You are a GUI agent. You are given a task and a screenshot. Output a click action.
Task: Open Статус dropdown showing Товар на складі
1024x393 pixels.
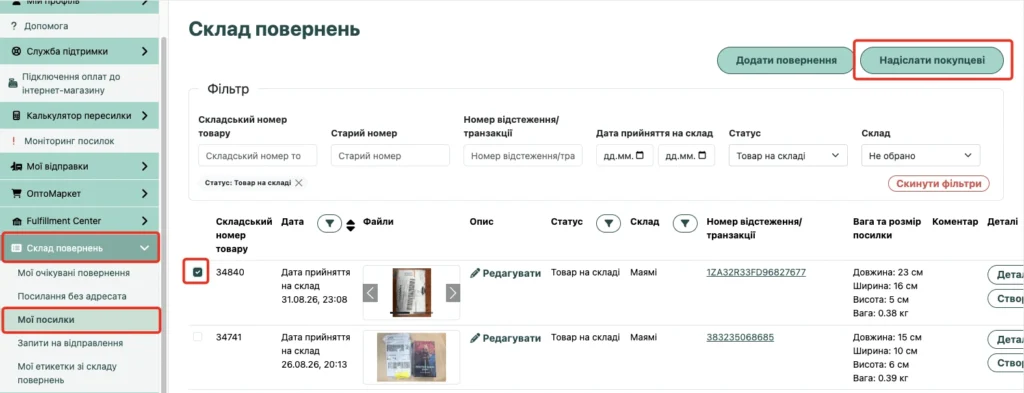tap(788, 156)
